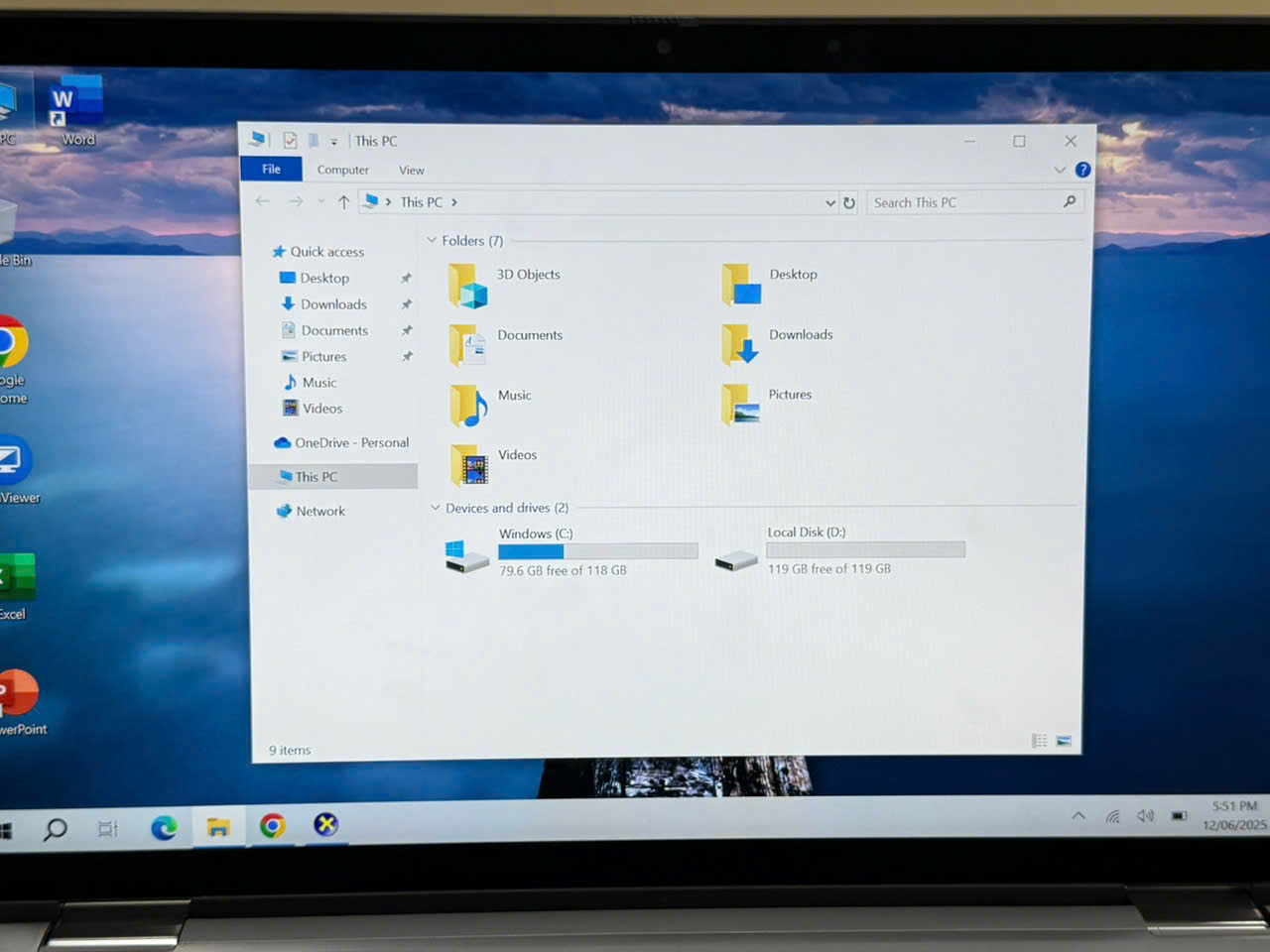
Task: Select Videos in the navigation pane
Action: [322, 409]
